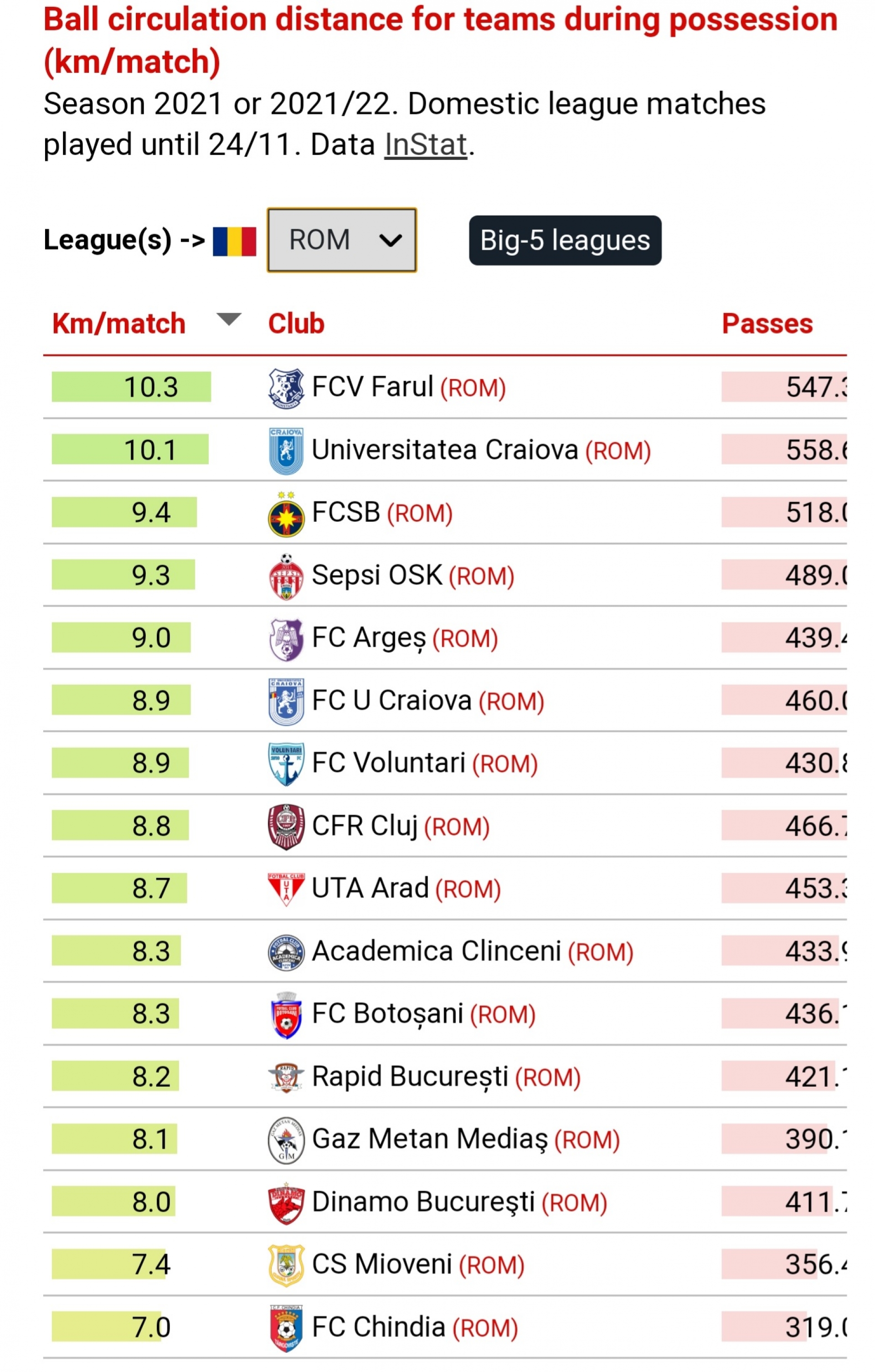This screenshot has height=1372, width=875.
Task: Click the FCSB club crest
Action: point(286,514)
